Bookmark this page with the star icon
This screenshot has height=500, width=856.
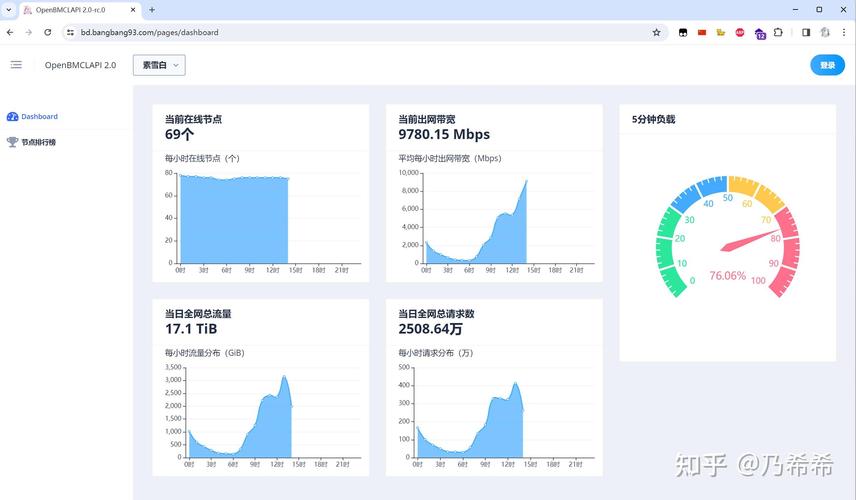[x=656, y=32]
